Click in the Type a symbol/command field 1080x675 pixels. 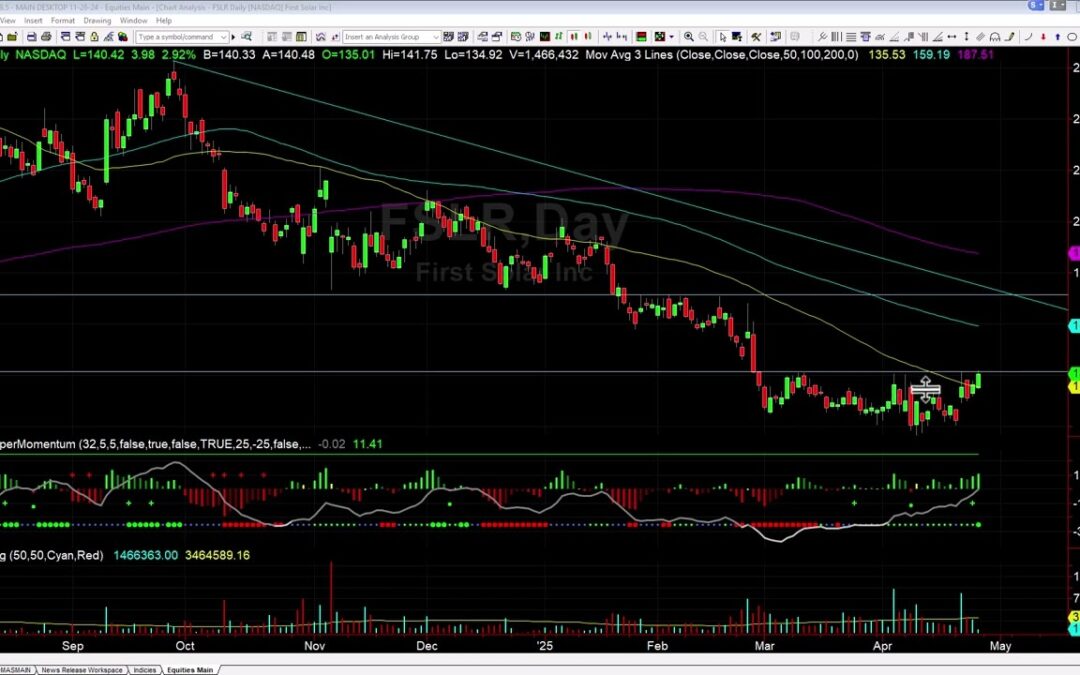[177, 37]
